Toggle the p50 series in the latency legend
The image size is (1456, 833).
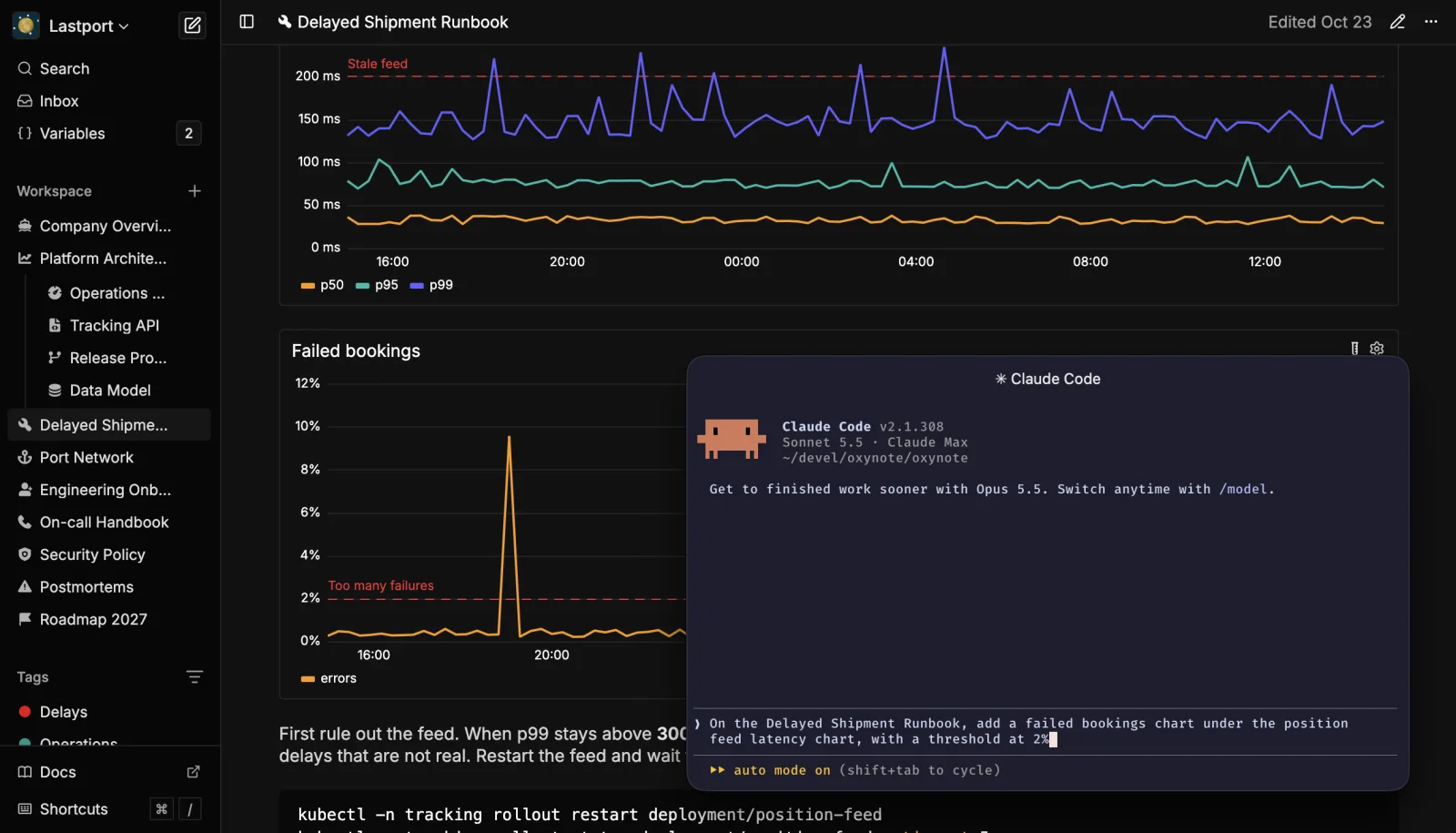click(322, 285)
